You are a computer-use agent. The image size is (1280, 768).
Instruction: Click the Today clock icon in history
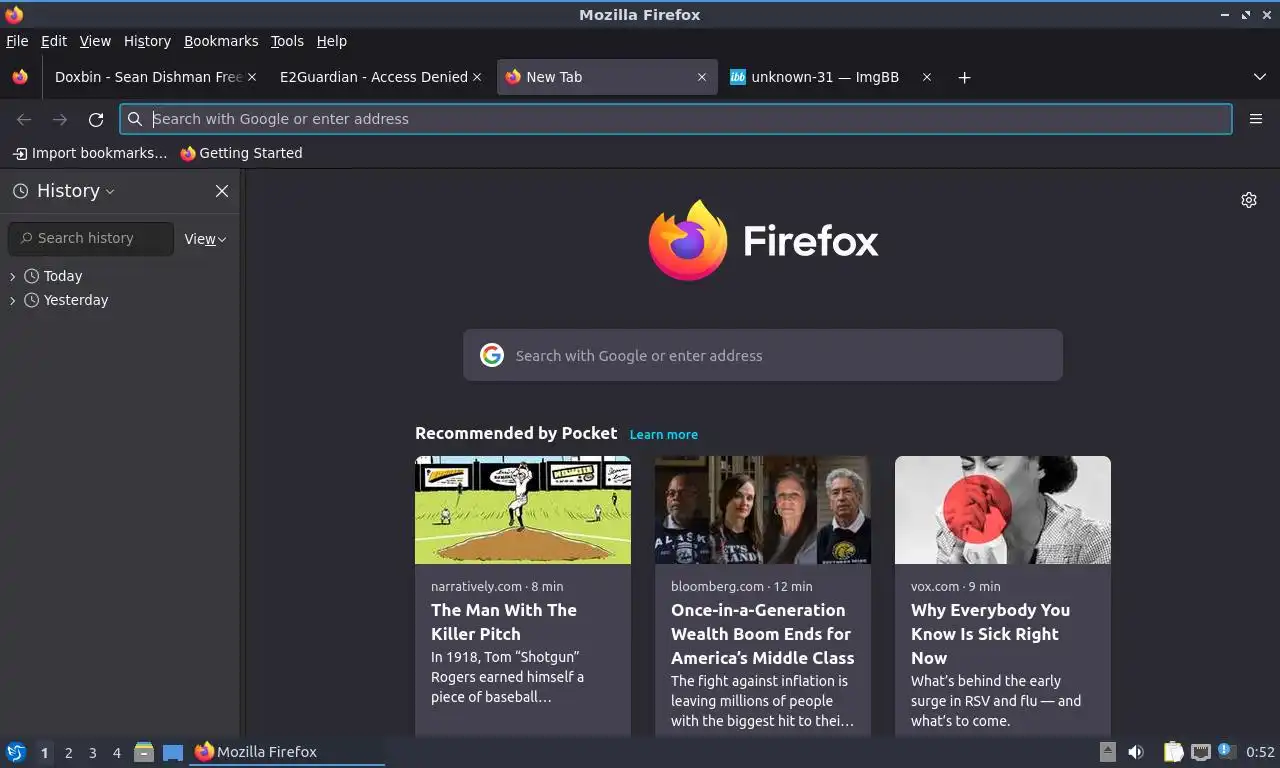pos(32,276)
